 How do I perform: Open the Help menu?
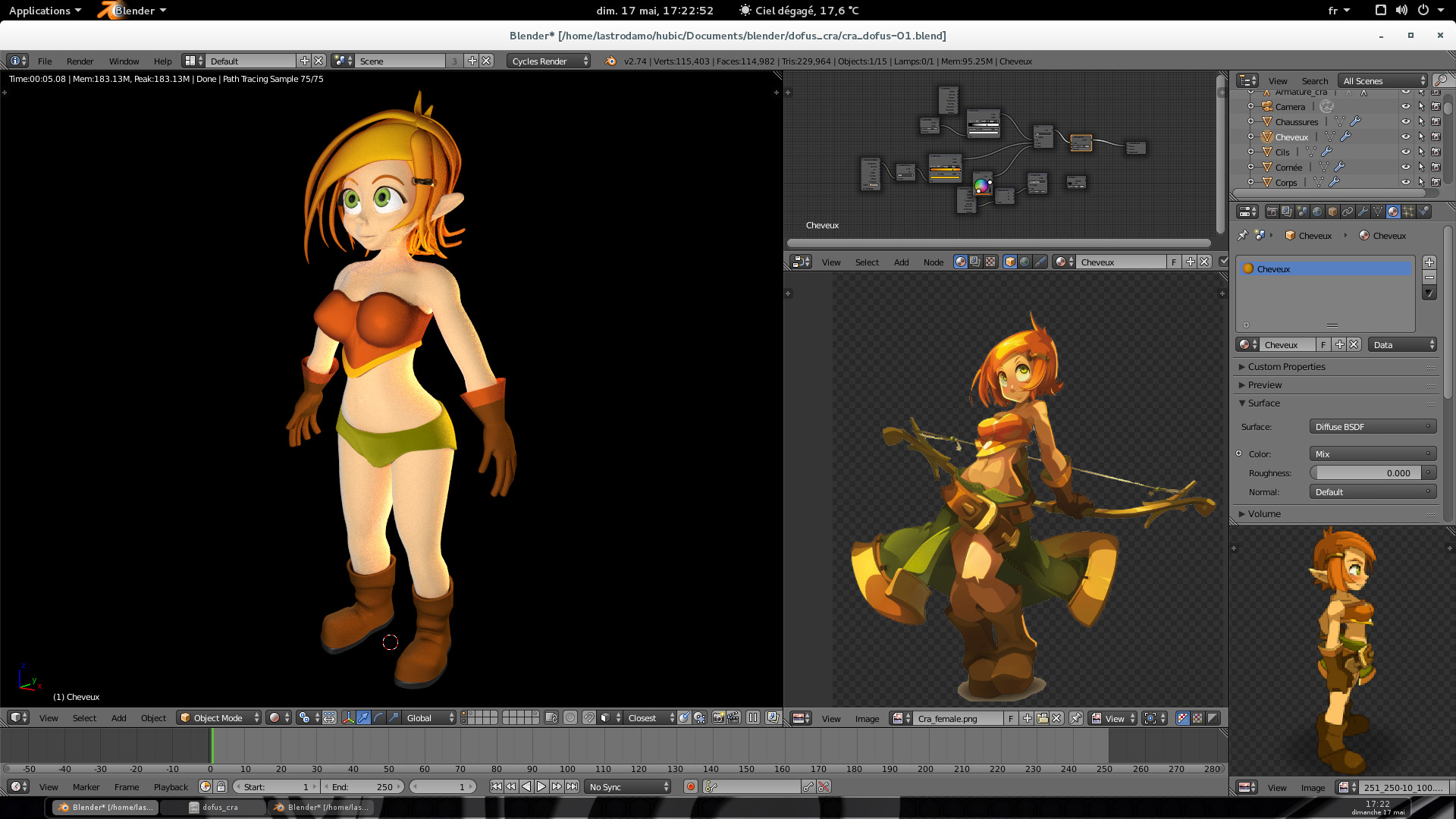162,61
